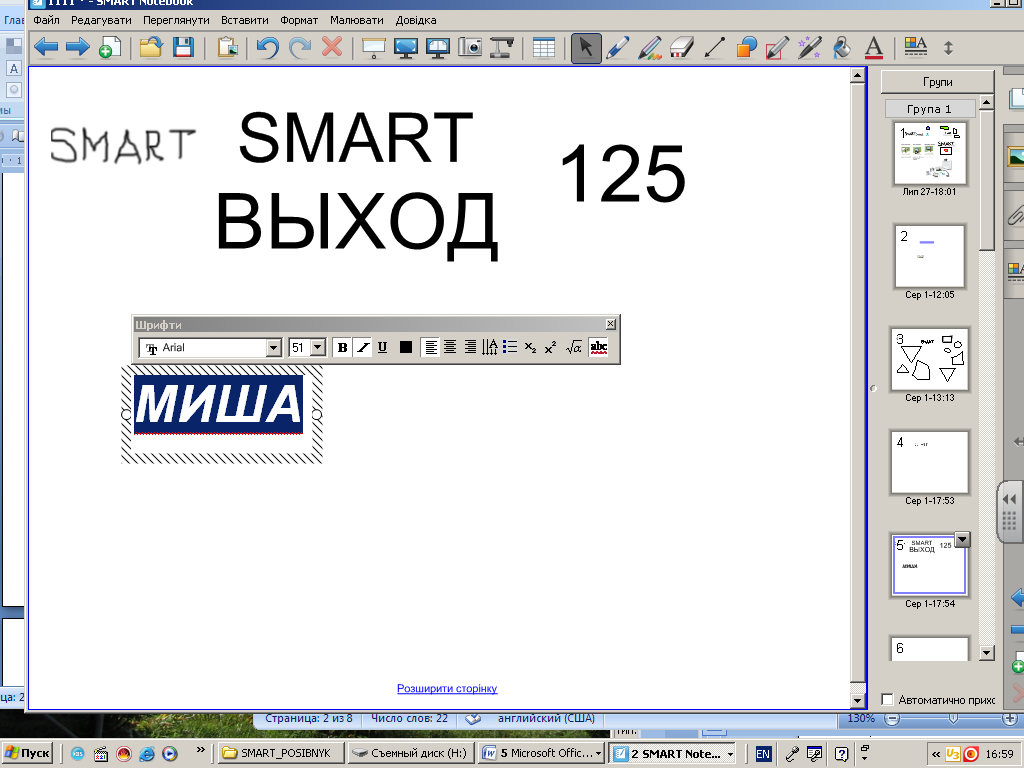Redo the last action

[300, 47]
